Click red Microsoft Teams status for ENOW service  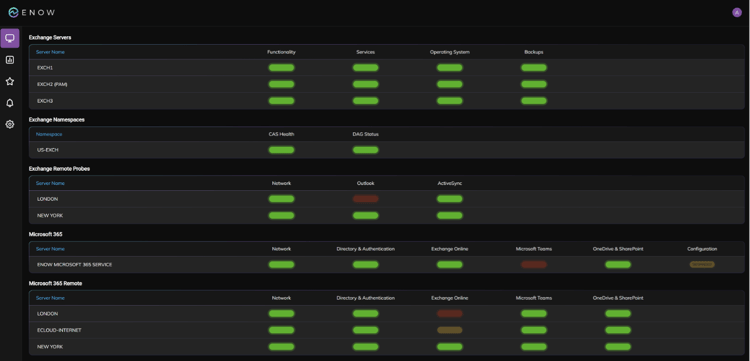(534, 264)
